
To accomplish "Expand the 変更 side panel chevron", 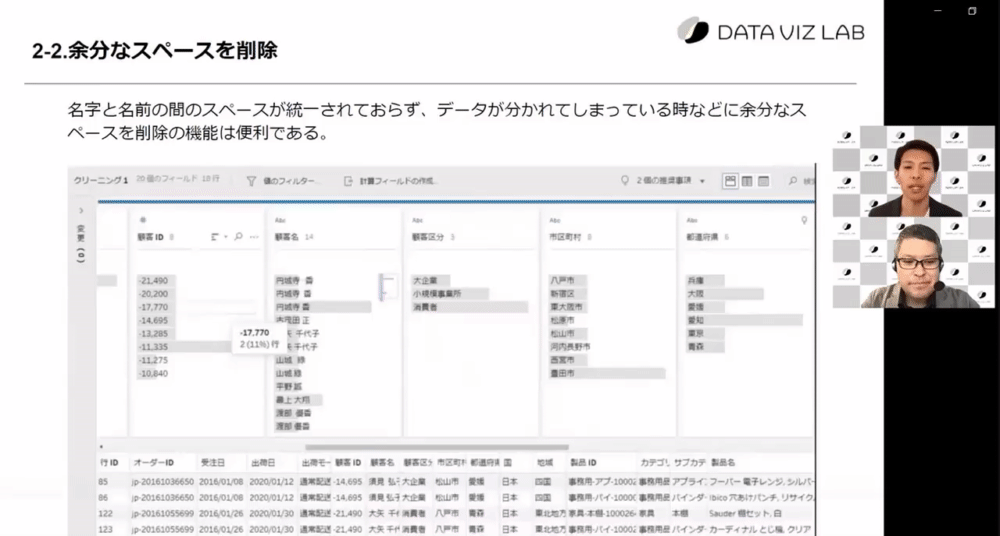I will (x=81, y=211).
